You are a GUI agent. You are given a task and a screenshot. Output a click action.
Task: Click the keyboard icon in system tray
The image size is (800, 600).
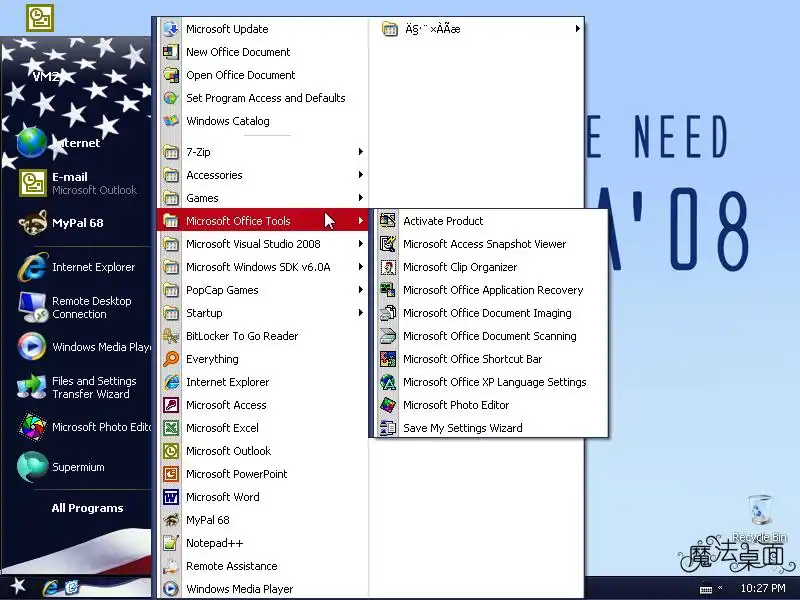[706, 589]
